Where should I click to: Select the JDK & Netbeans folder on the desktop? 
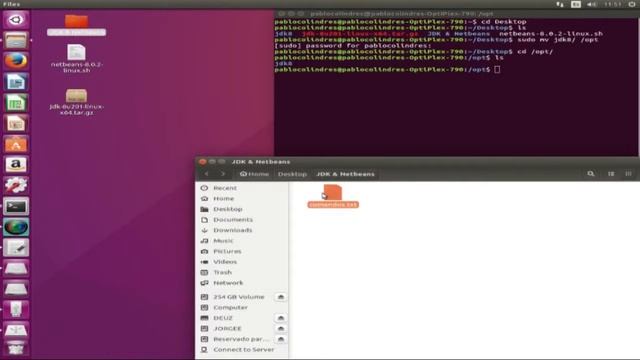[x=76, y=24]
